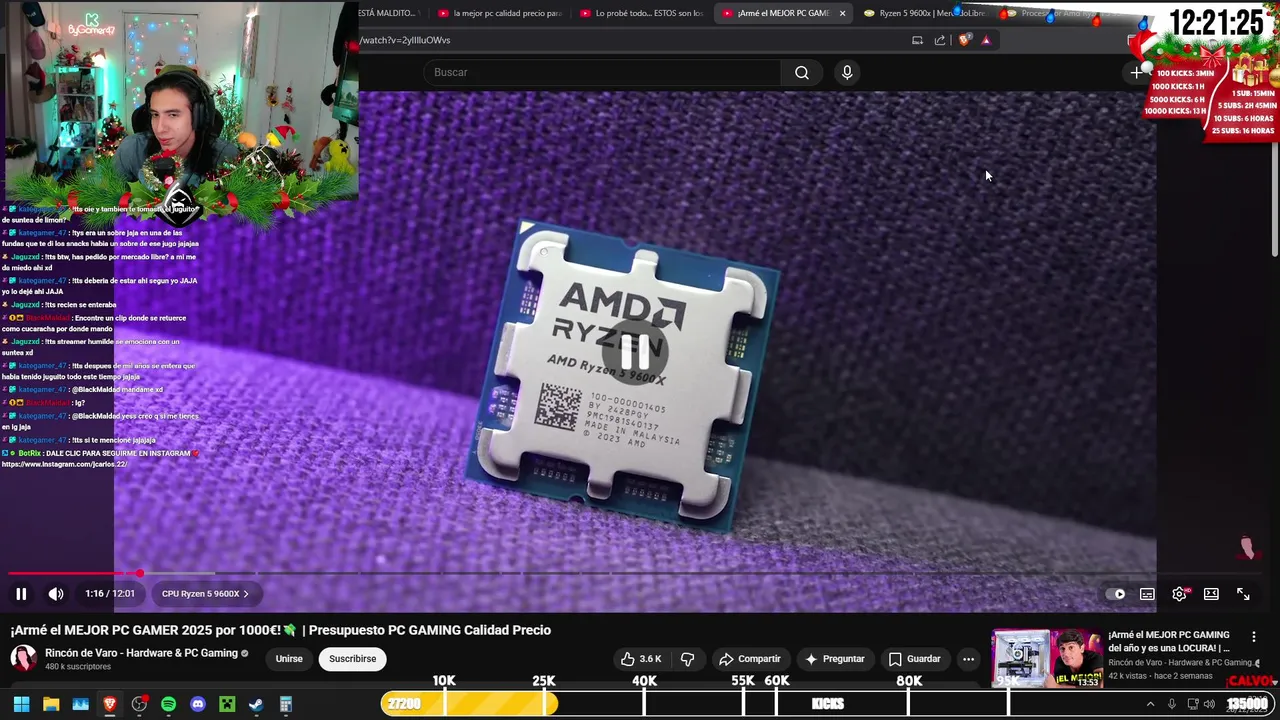Click the system tray microphone icon
Image resolution: width=1280 pixels, height=720 pixels.
(x=1172, y=704)
